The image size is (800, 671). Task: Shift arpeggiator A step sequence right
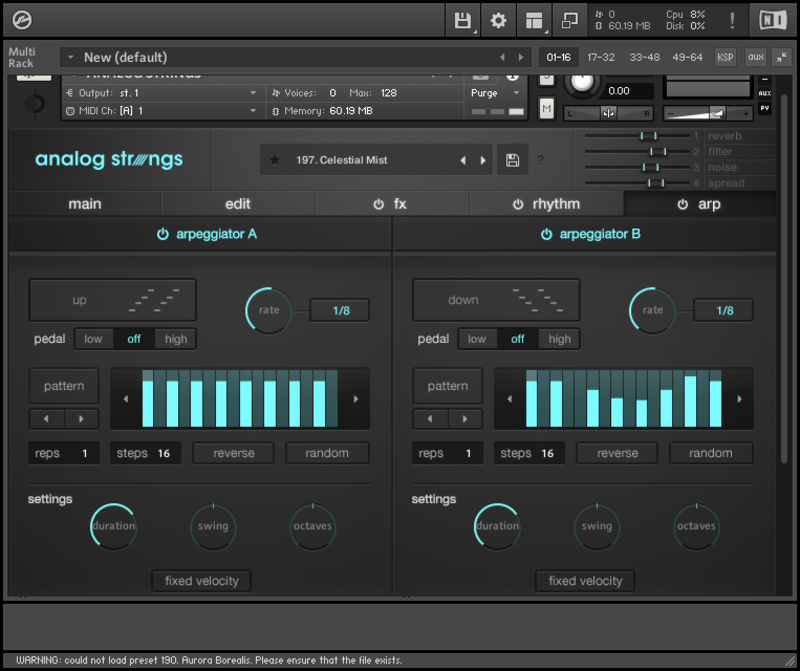pos(356,399)
